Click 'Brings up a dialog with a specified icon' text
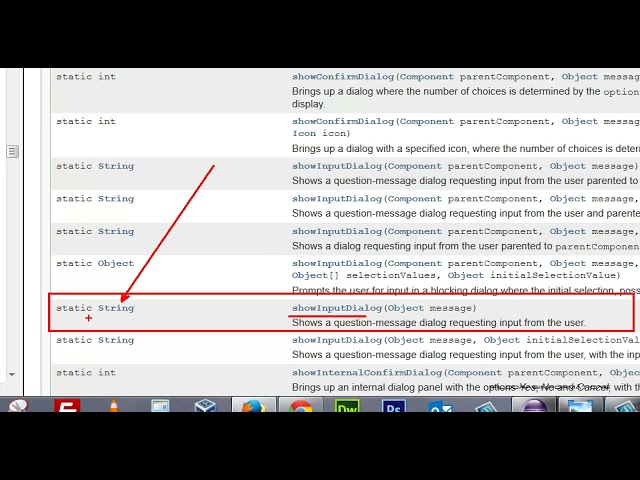 point(379,149)
